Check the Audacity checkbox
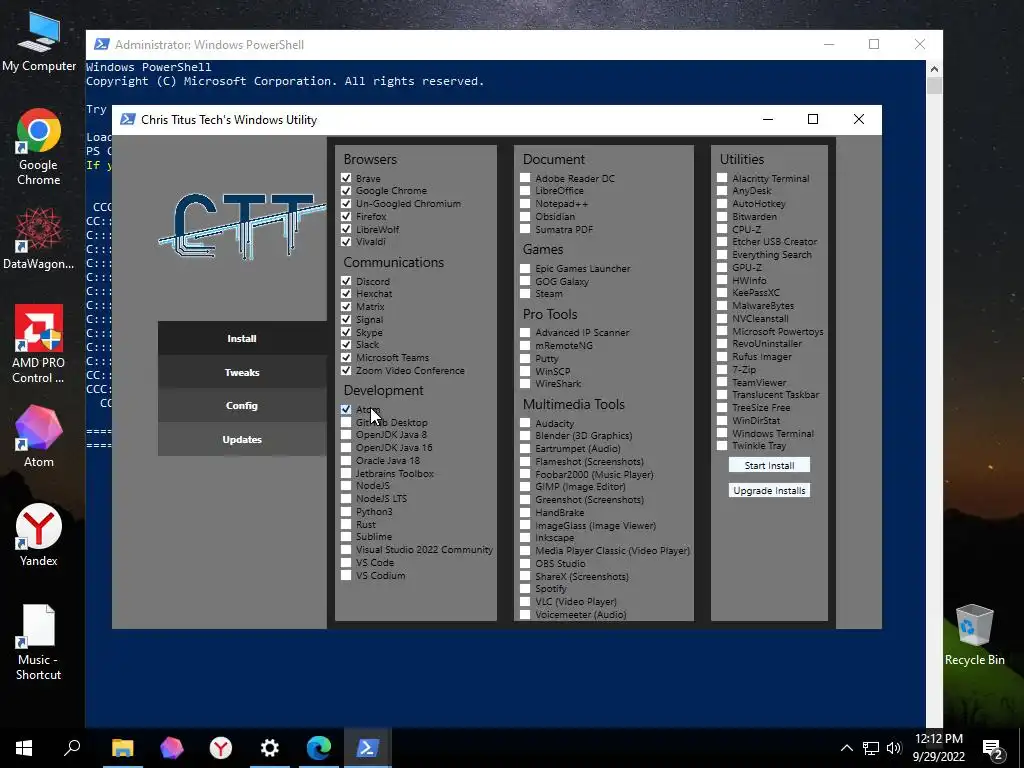The width and height of the screenshot is (1024, 768). coord(525,423)
